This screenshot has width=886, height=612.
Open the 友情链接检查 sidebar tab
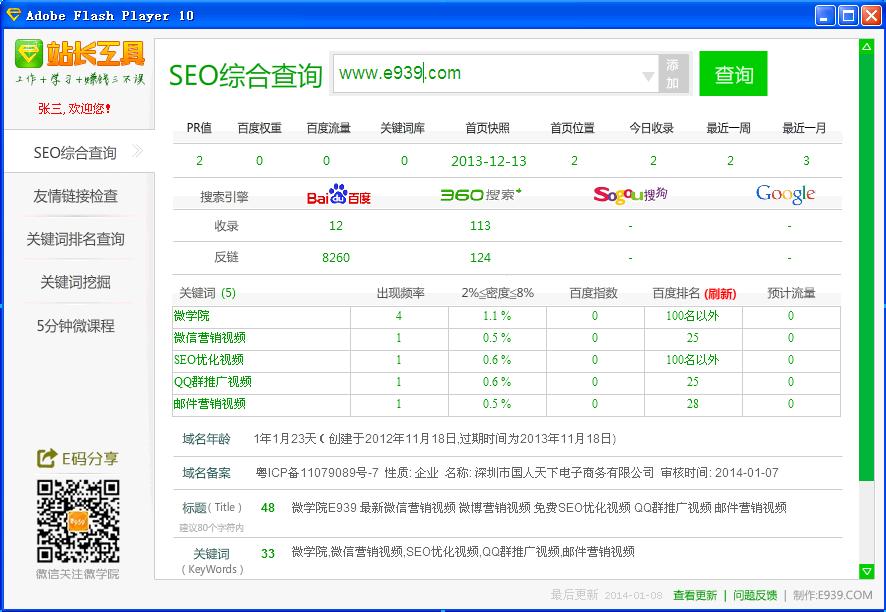point(76,196)
